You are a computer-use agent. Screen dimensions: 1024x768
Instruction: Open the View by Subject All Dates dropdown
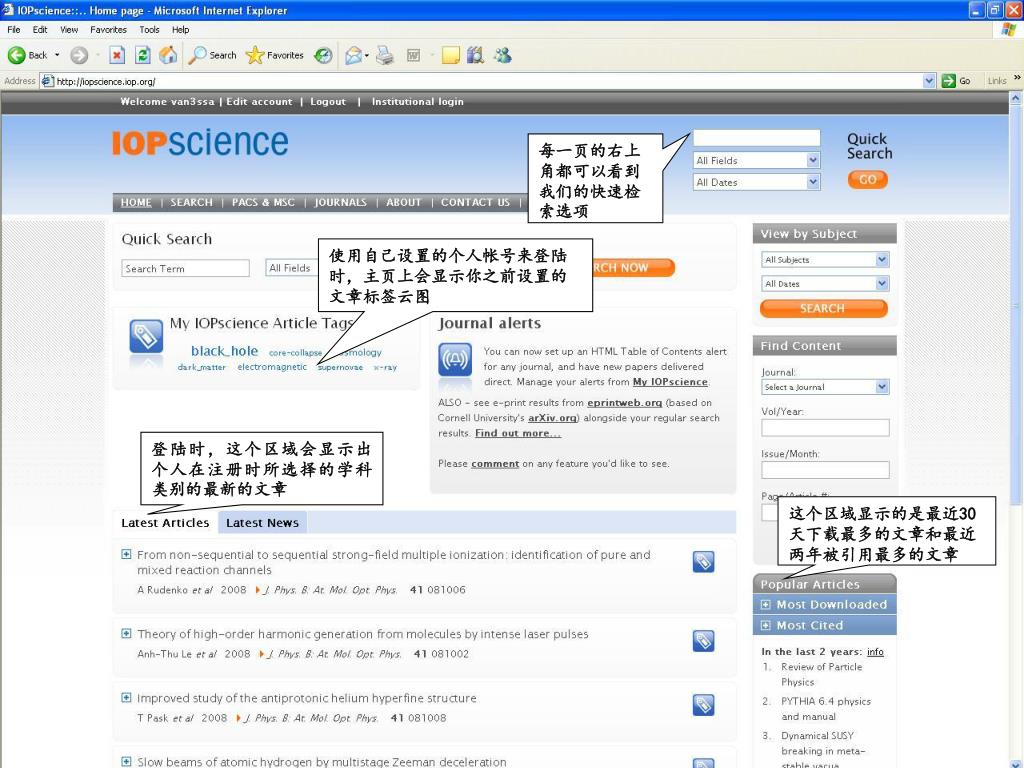[x=825, y=283]
